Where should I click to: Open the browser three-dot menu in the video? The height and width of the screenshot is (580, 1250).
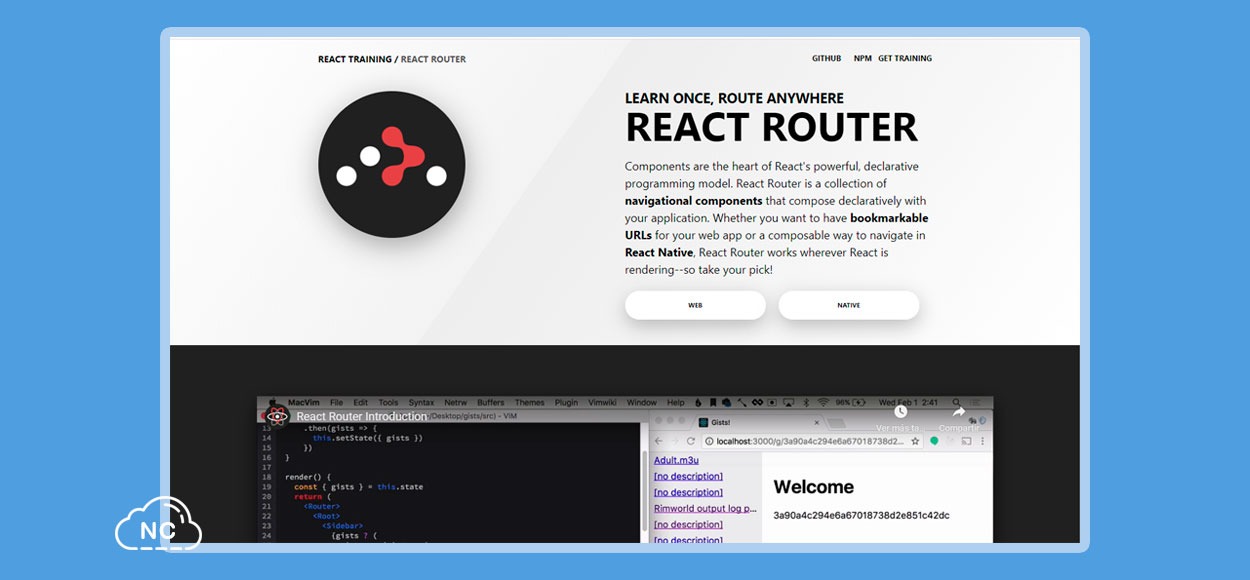click(x=982, y=441)
